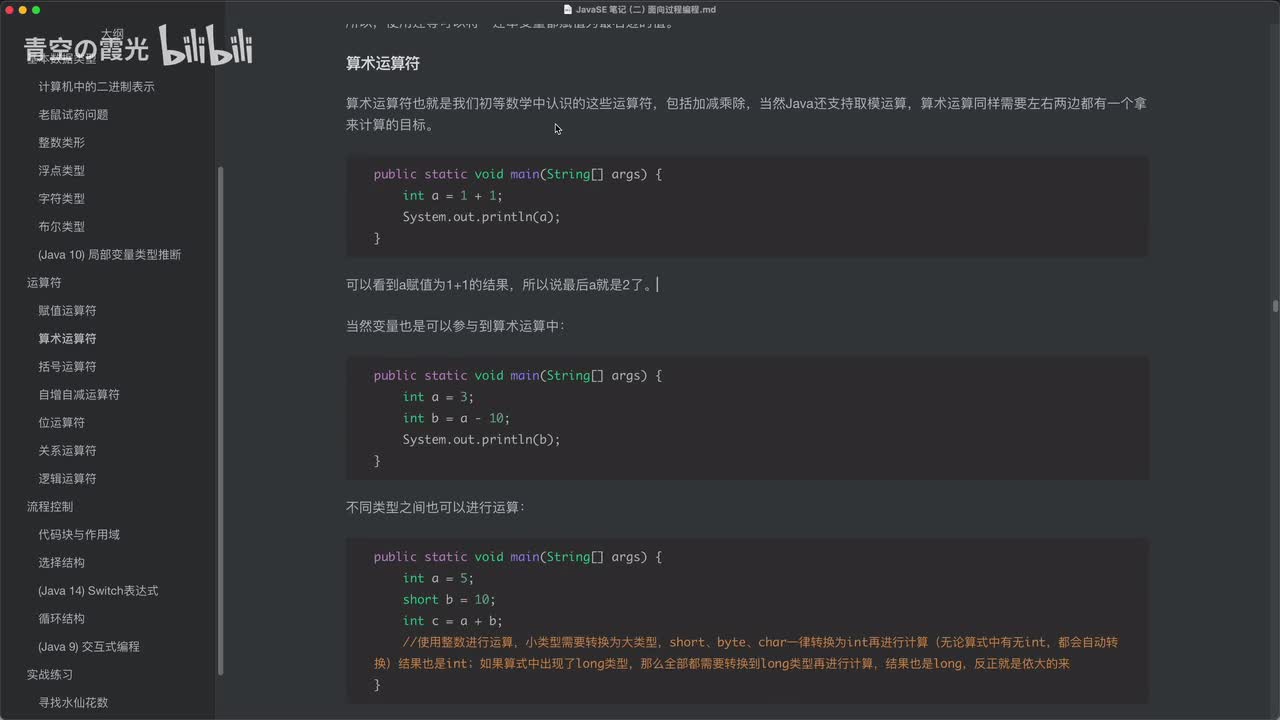The image size is (1280, 720).
Task: Go to 浮点类型 section from outline
Action: tap(61, 171)
